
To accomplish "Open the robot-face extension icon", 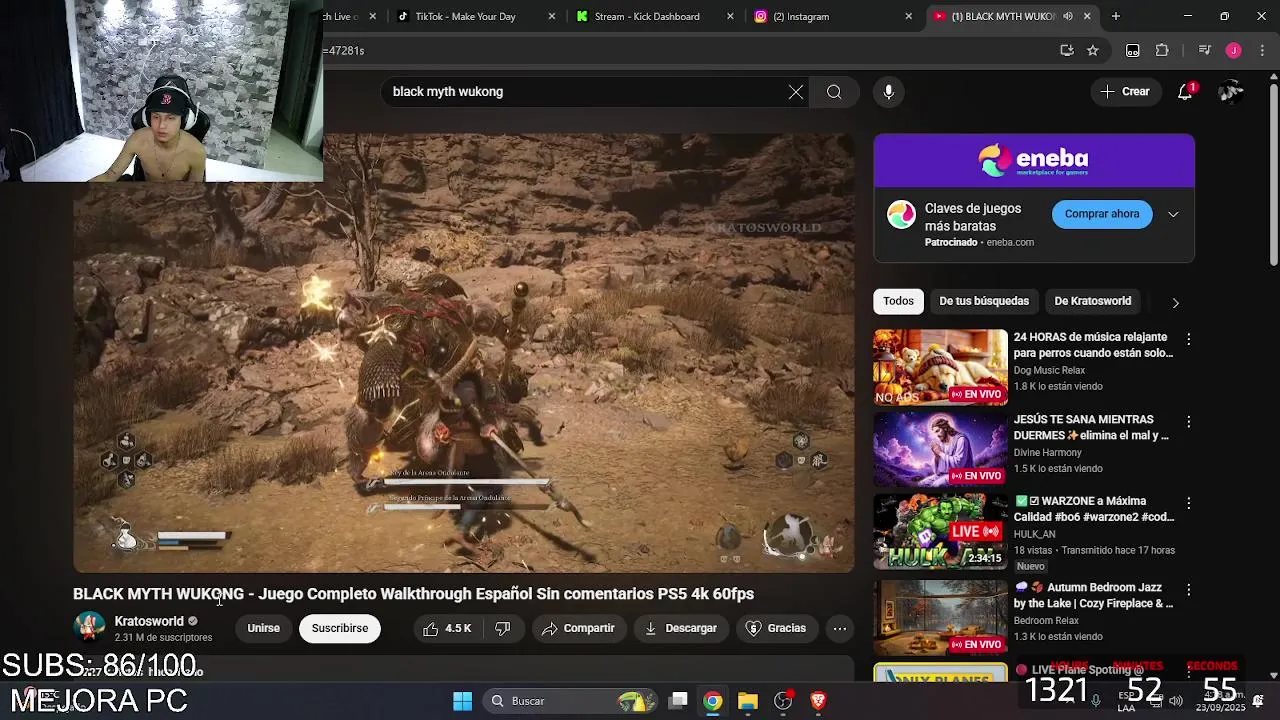I will 1133,50.
